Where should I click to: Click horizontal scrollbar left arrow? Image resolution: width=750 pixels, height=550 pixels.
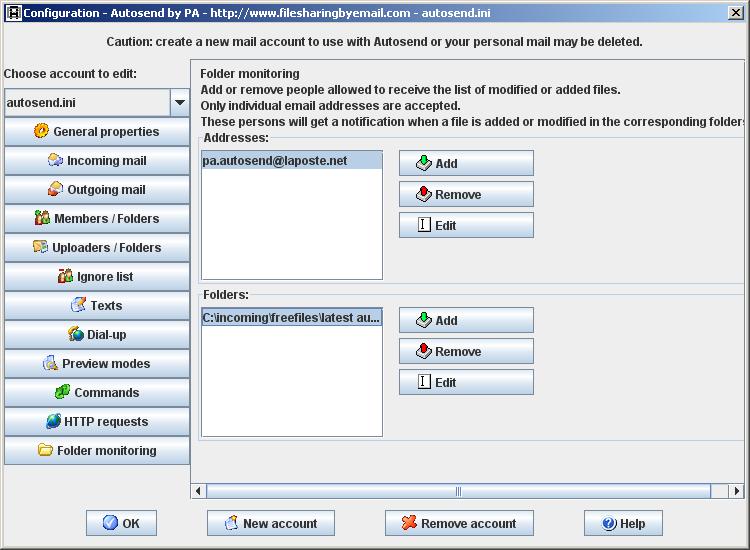pos(199,491)
